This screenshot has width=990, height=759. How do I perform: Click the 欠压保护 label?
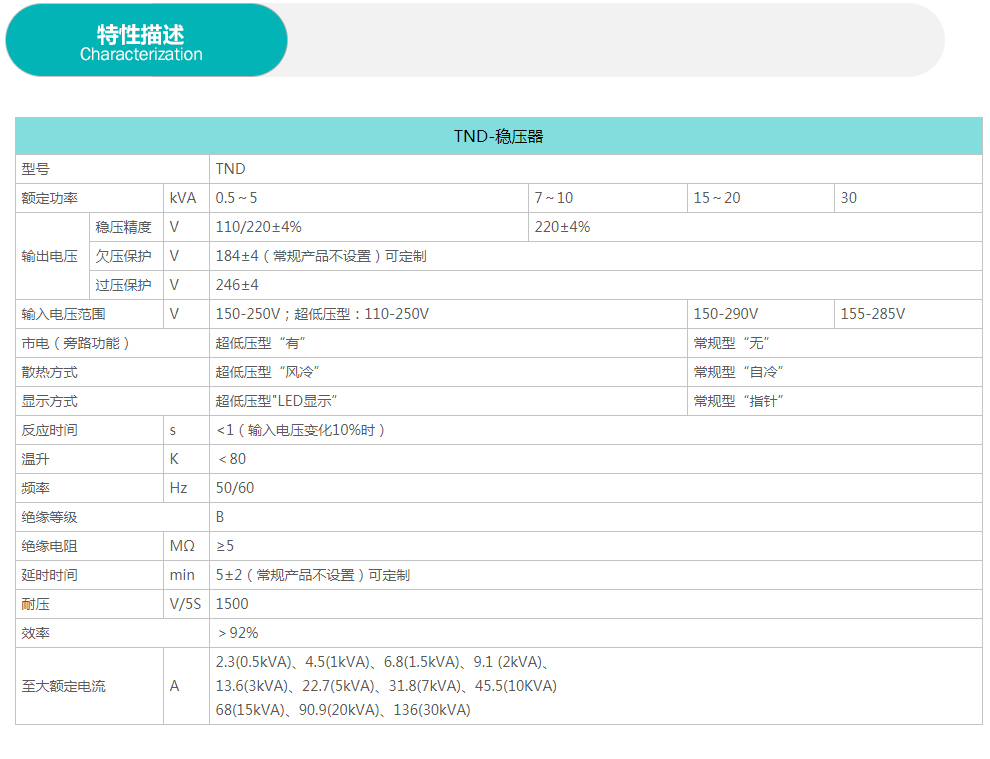click(123, 256)
